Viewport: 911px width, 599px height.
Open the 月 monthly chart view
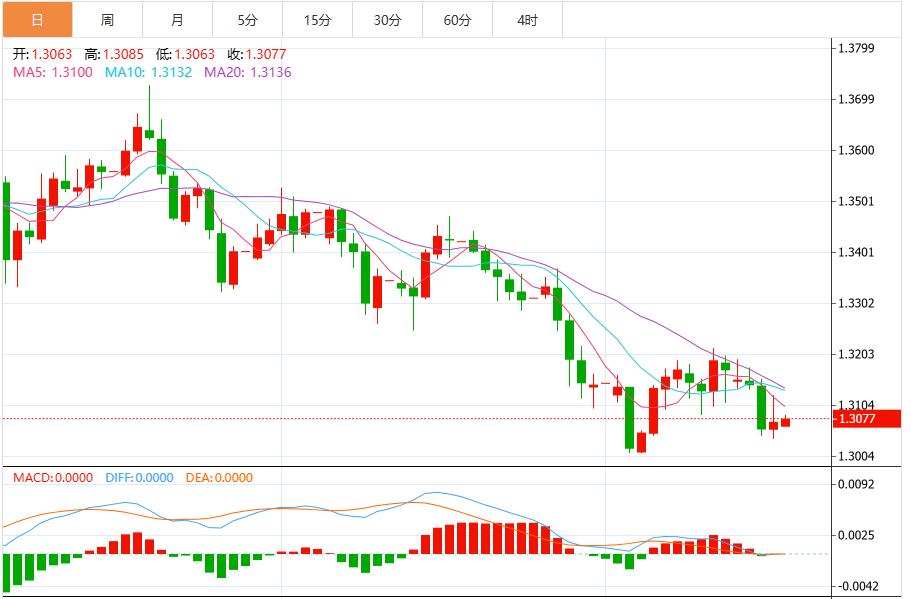pos(177,18)
